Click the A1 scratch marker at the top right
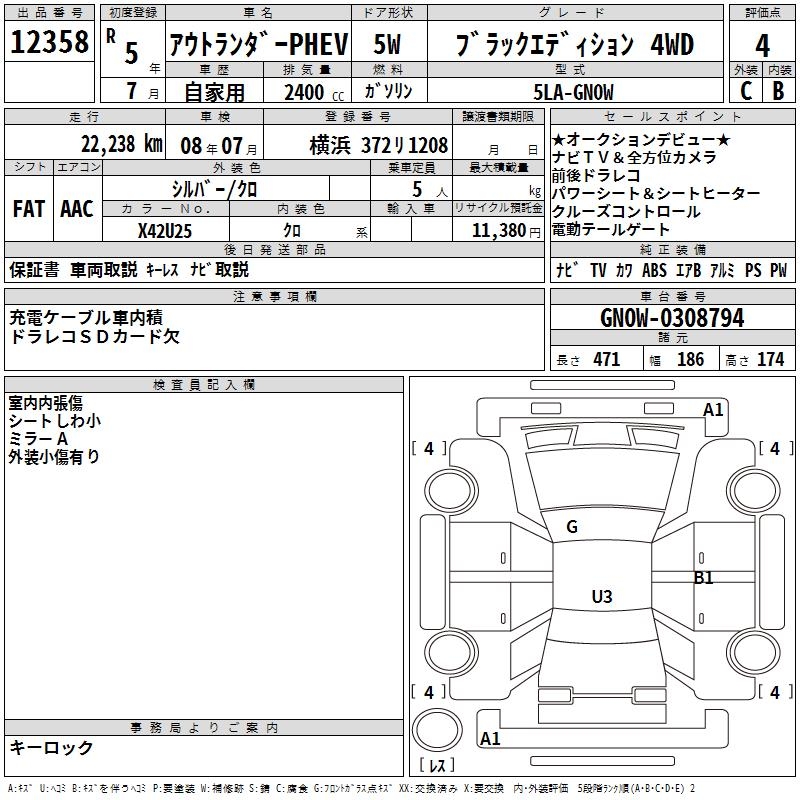Viewport: 800px width, 800px height. (x=713, y=409)
